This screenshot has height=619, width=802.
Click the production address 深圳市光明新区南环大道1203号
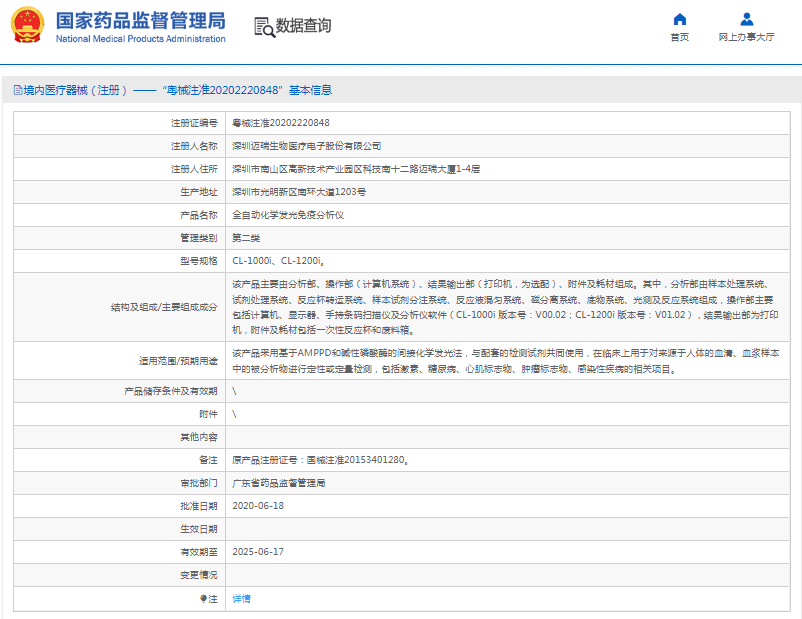point(298,191)
